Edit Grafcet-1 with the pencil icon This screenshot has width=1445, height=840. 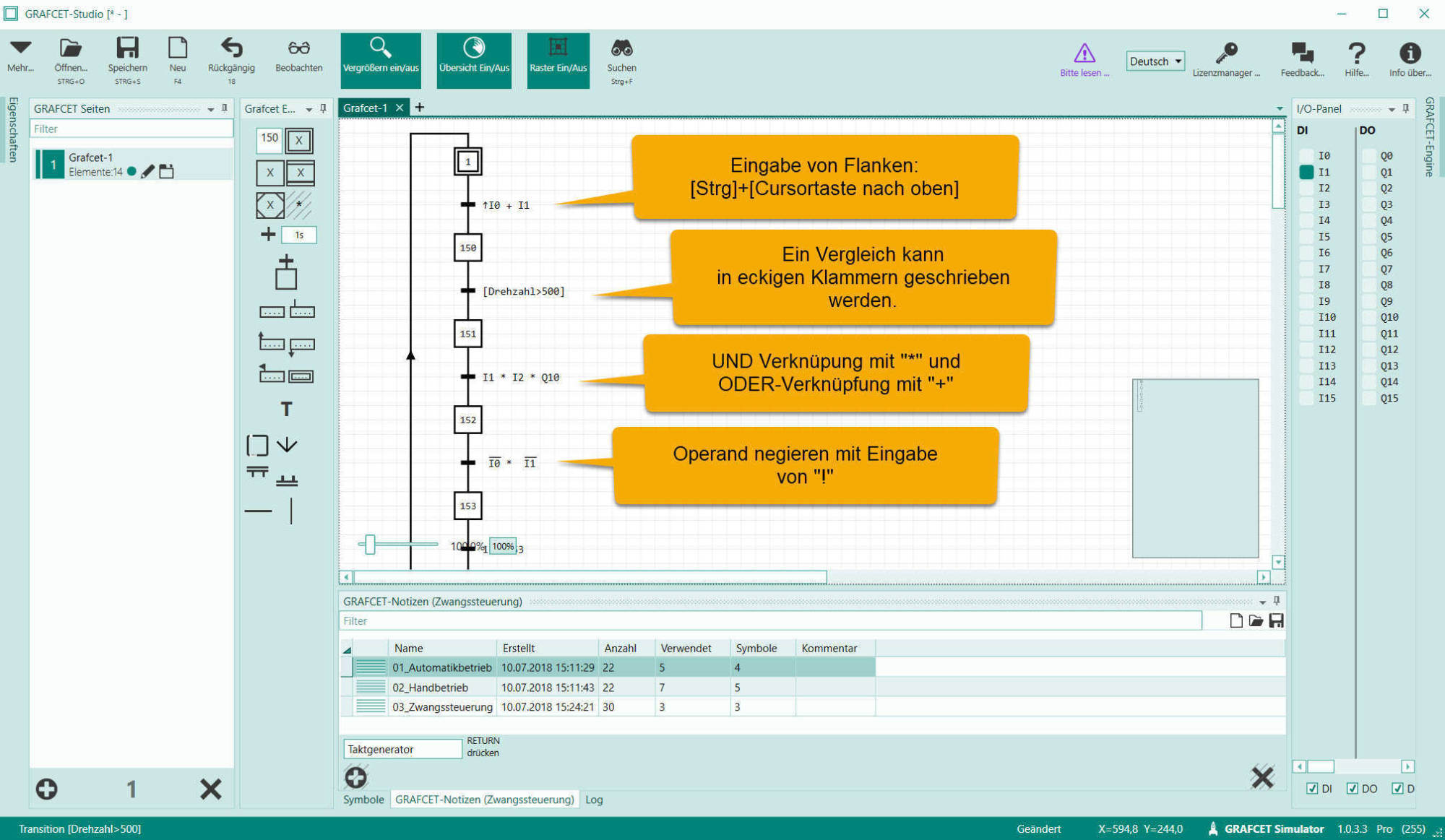pos(147,171)
